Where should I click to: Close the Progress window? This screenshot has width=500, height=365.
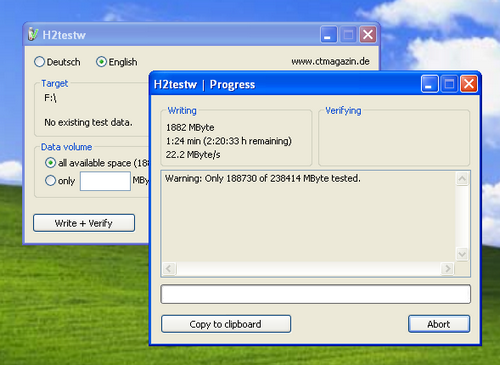469,84
